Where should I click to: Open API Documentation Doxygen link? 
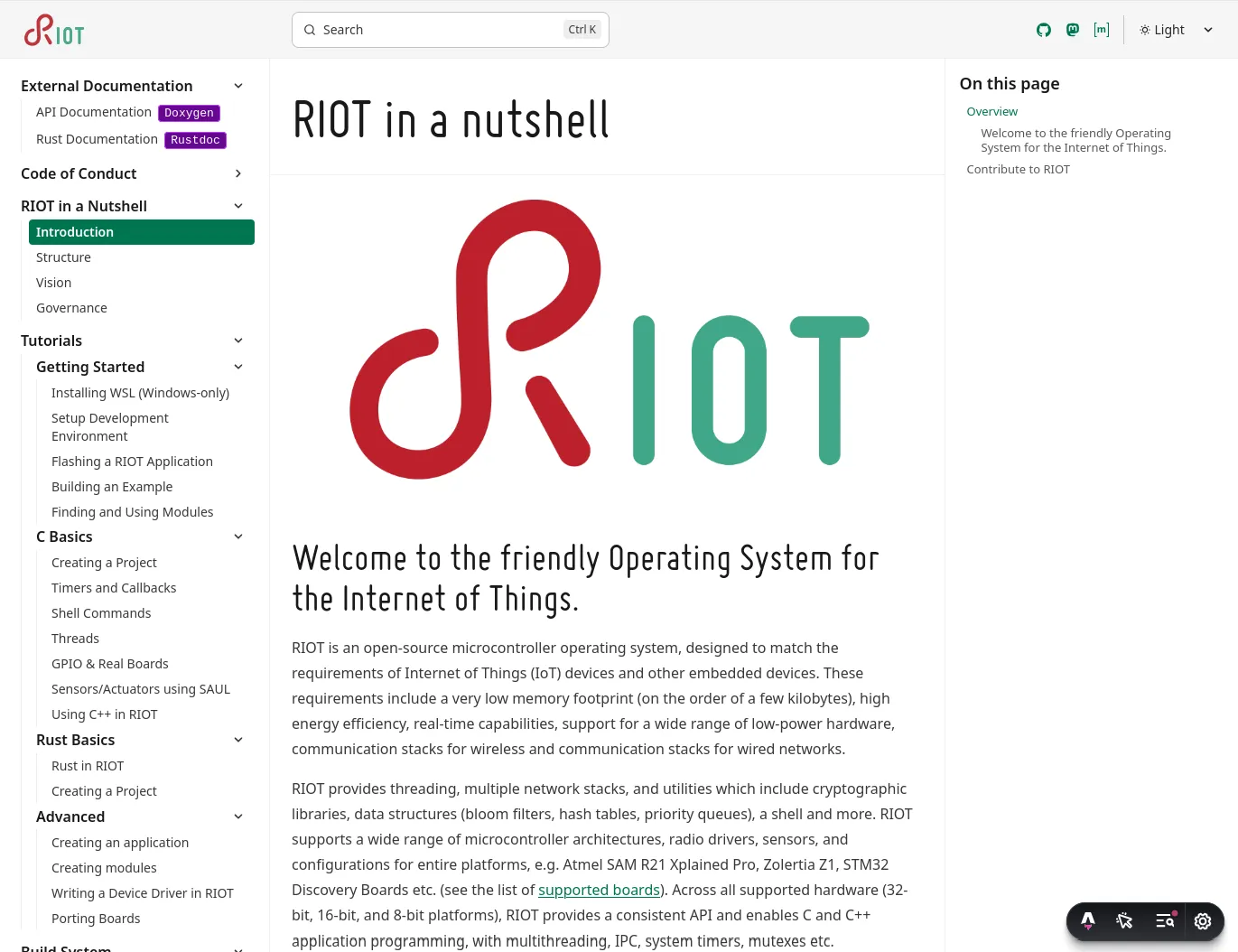pos(128,112)
